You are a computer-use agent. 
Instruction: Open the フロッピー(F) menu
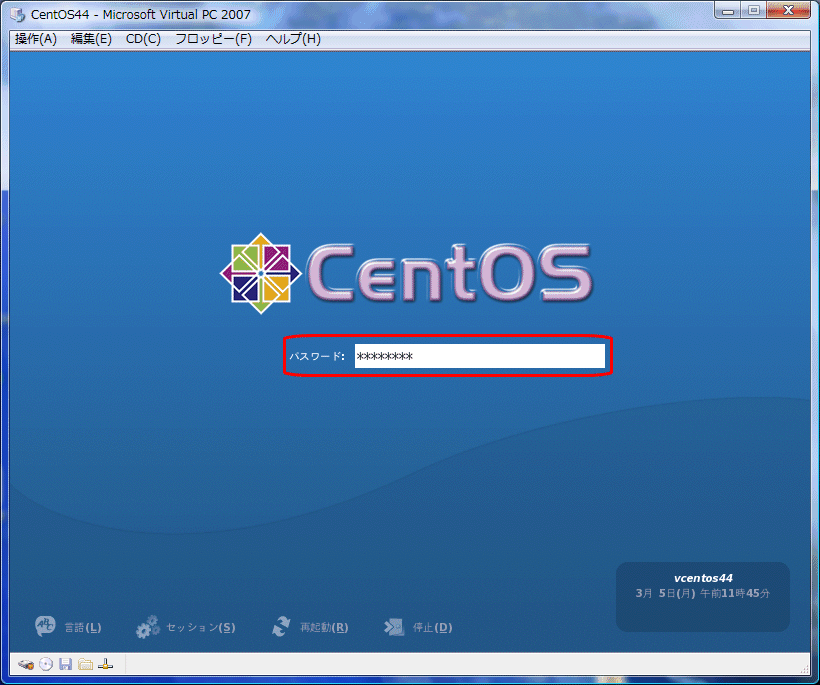pyautogui.click(x=213, y=39)
